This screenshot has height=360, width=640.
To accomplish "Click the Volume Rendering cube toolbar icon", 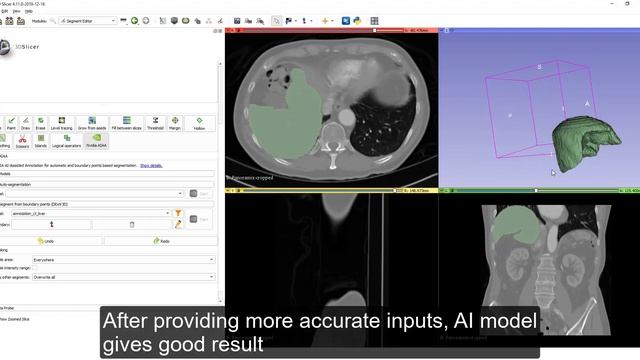I will click(174, 20).
